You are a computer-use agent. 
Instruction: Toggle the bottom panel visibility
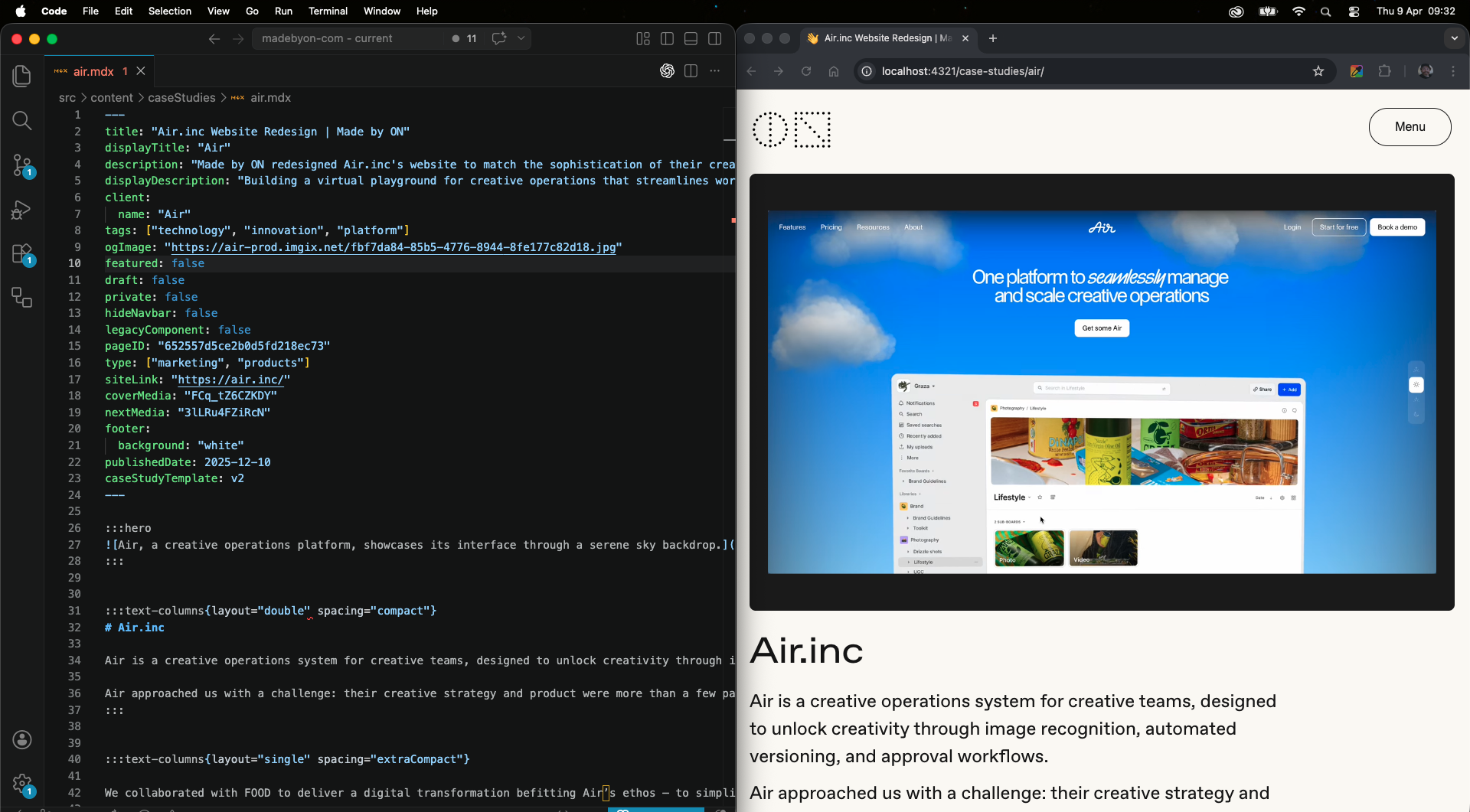coord(691,38)
